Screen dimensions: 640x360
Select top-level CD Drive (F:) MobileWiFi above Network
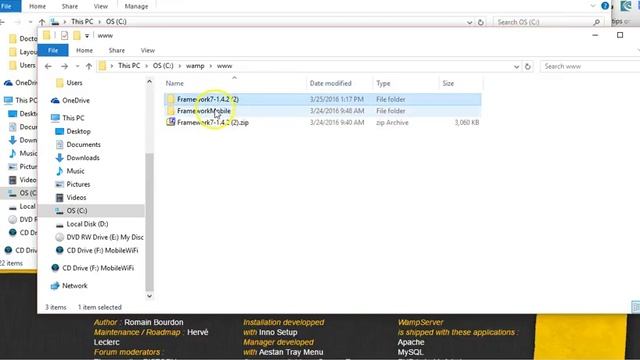click(98, 268)
